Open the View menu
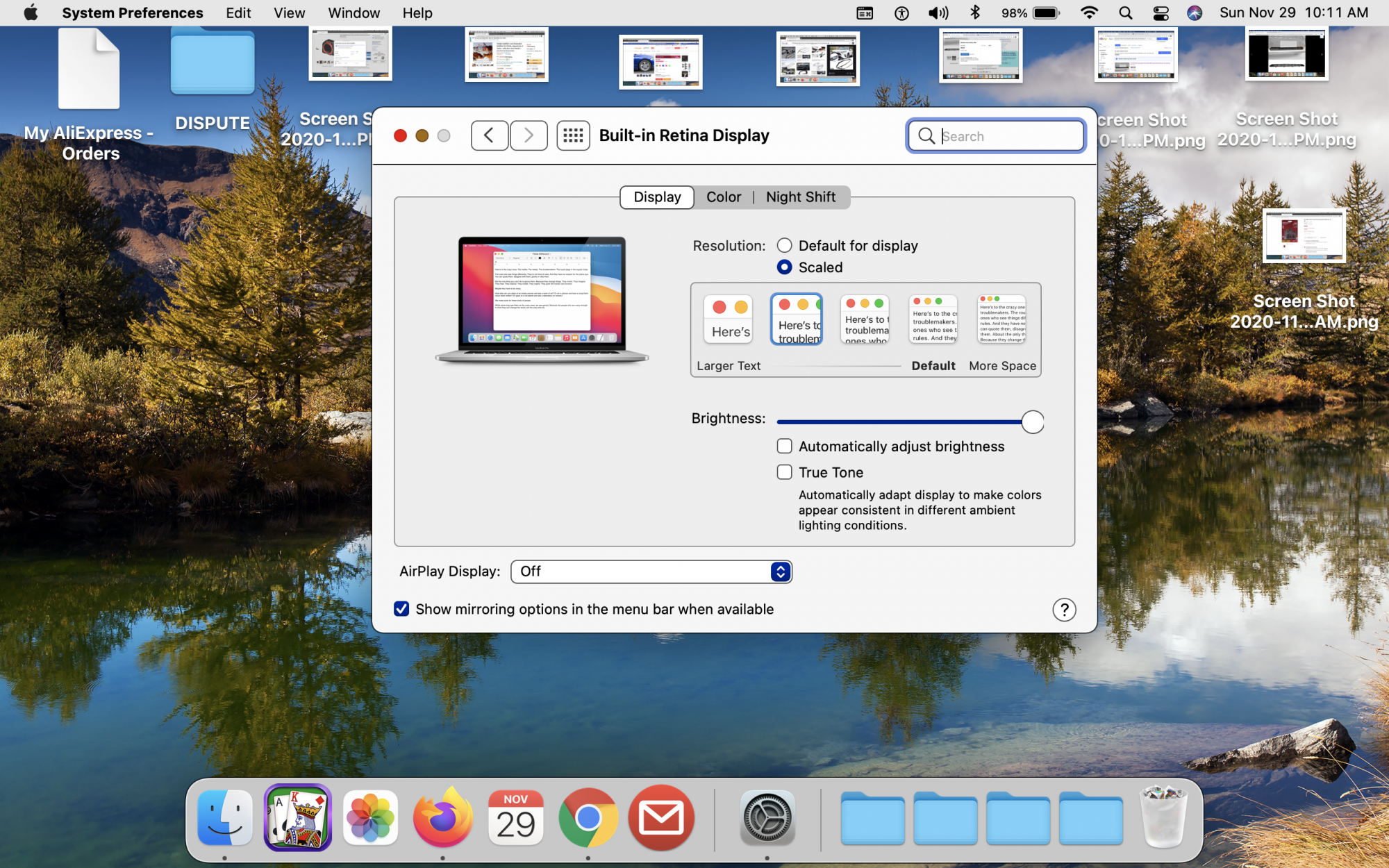Viewport: 1389px width, 868px height. (289, 13)
